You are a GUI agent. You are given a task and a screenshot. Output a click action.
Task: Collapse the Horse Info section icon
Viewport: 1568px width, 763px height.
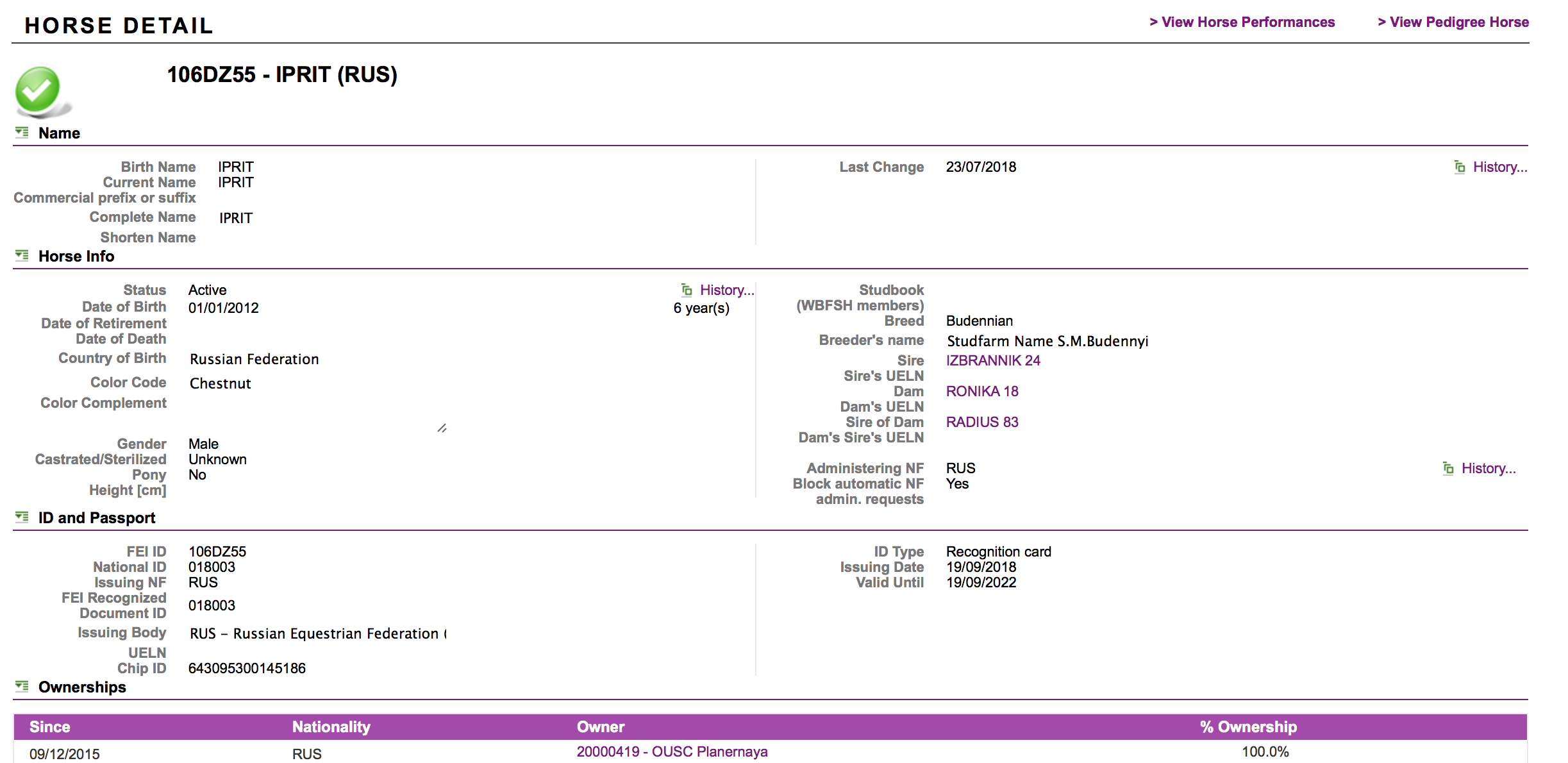click(22, 255)
